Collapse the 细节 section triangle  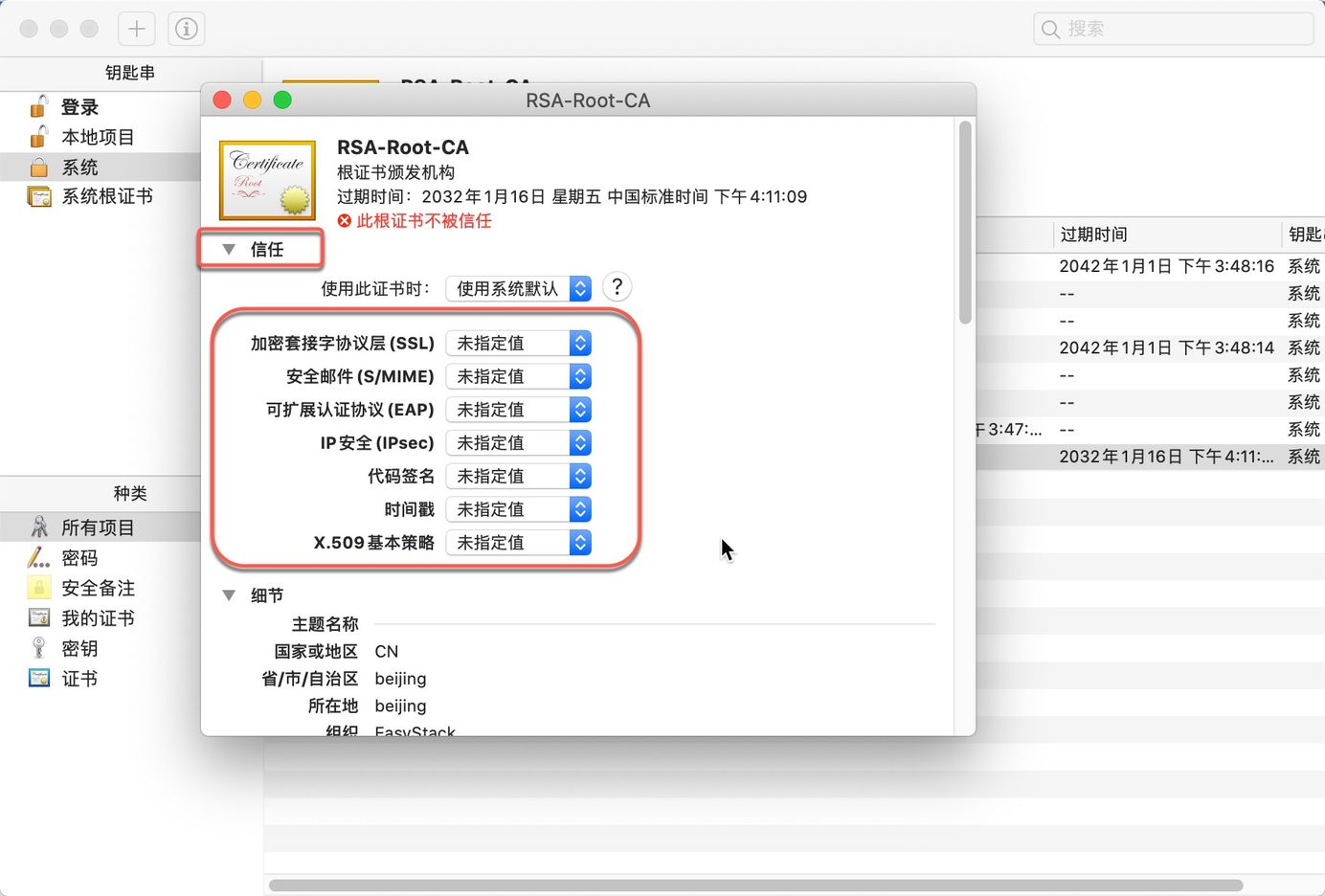[x=229, y=595]
